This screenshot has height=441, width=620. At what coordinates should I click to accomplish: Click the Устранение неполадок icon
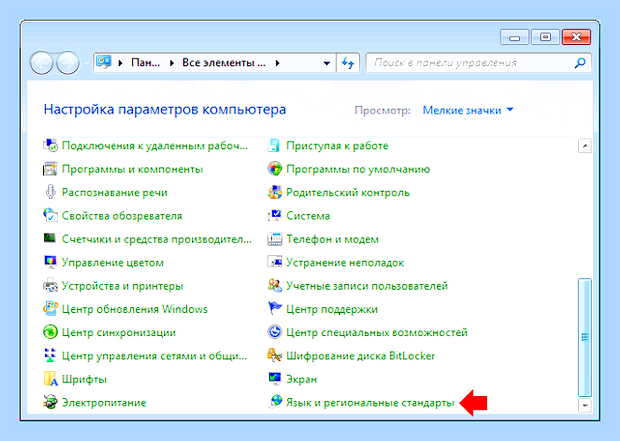click(x=274, y=262)
